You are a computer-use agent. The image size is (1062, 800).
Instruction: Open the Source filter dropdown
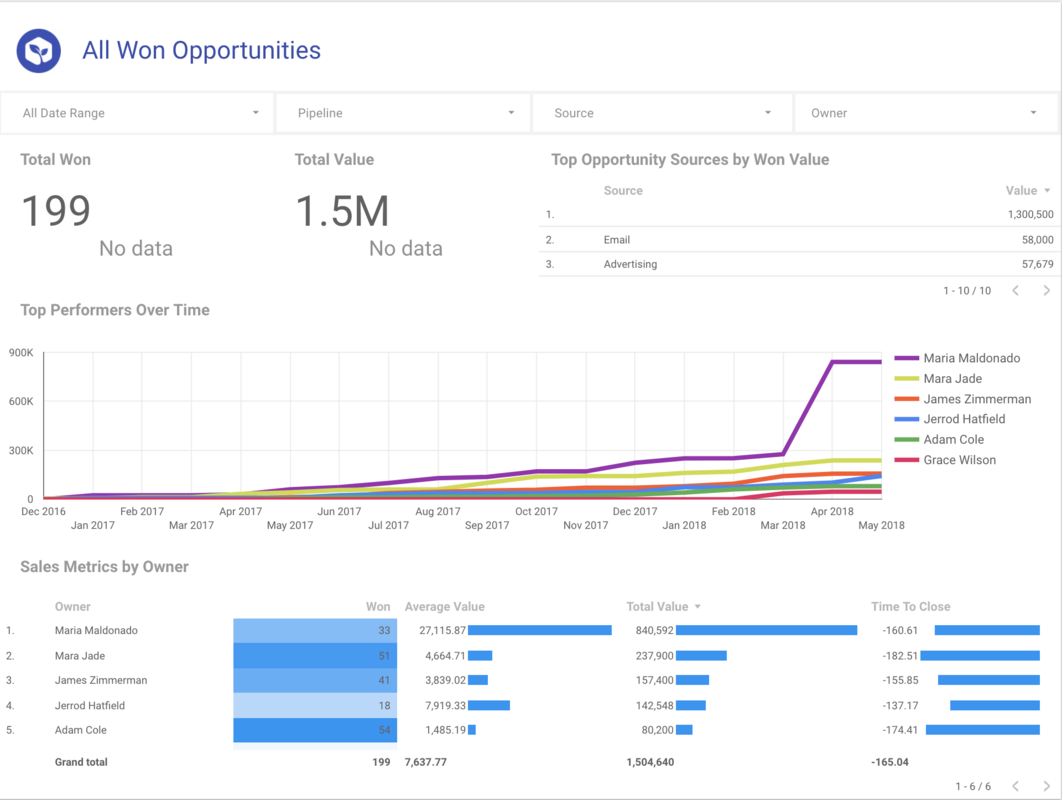point(662,112)
